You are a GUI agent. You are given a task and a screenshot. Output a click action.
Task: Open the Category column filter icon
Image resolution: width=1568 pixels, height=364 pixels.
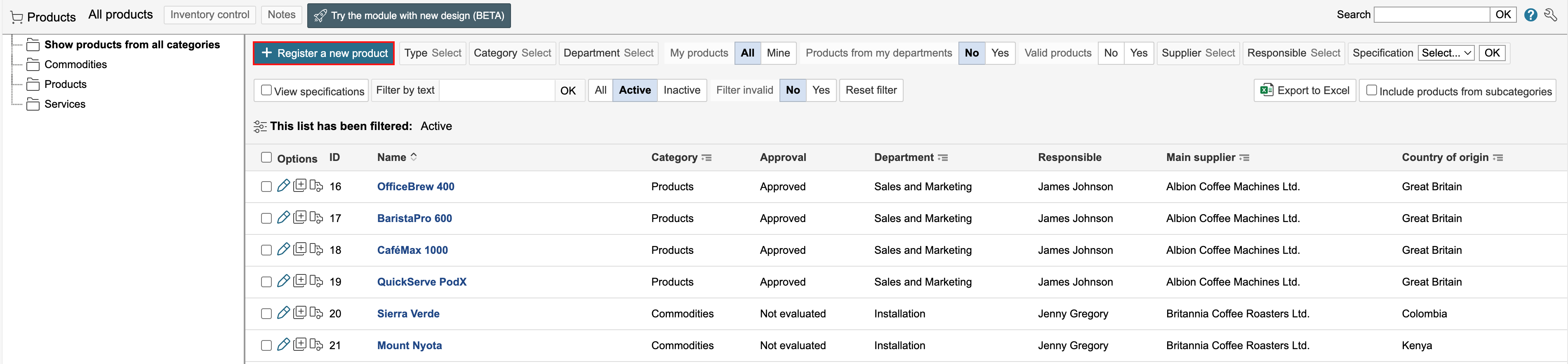point(706,158)
